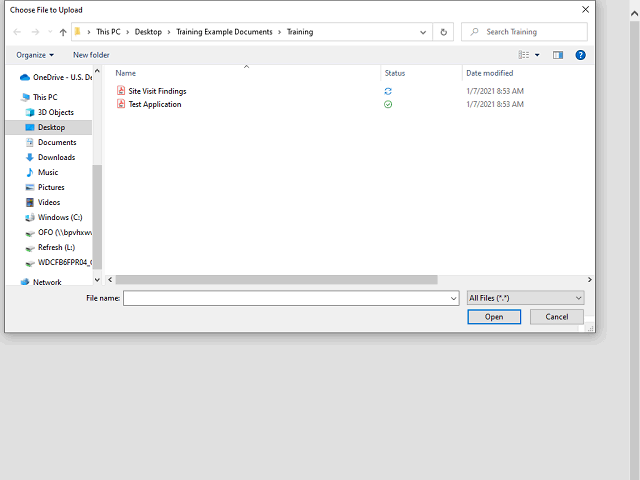Select the WDCFB6FPR04 network drive
Screen dimensions: 640x480
[58, 262]
